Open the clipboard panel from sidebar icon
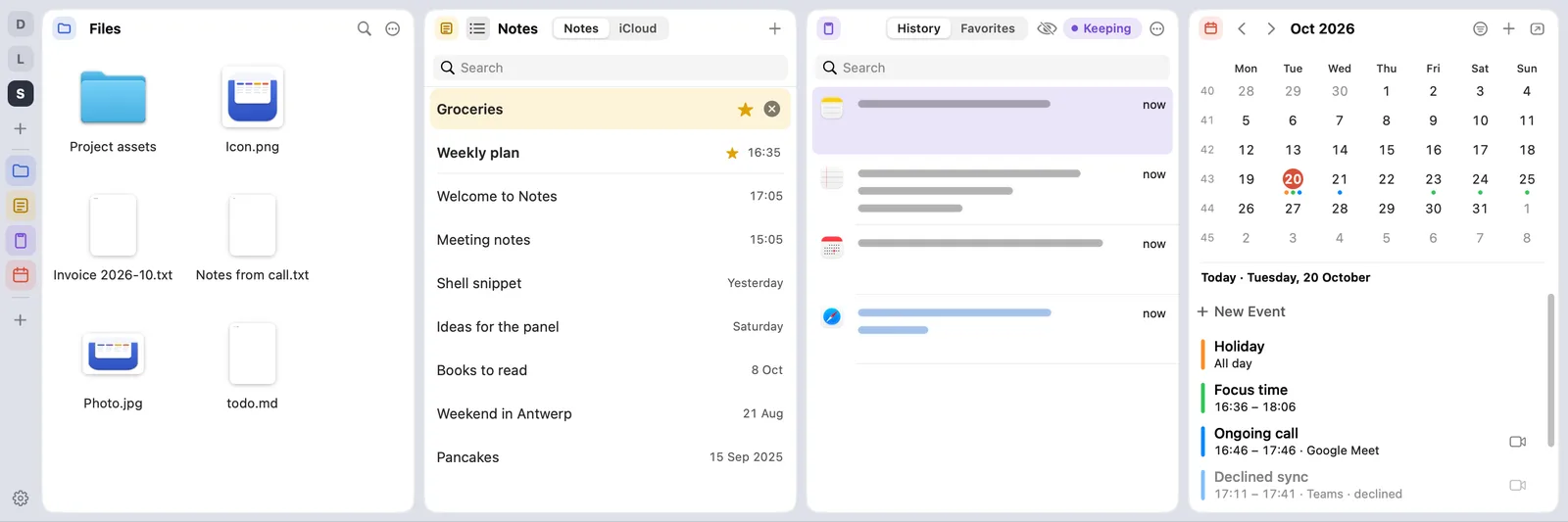 [21, 241]
